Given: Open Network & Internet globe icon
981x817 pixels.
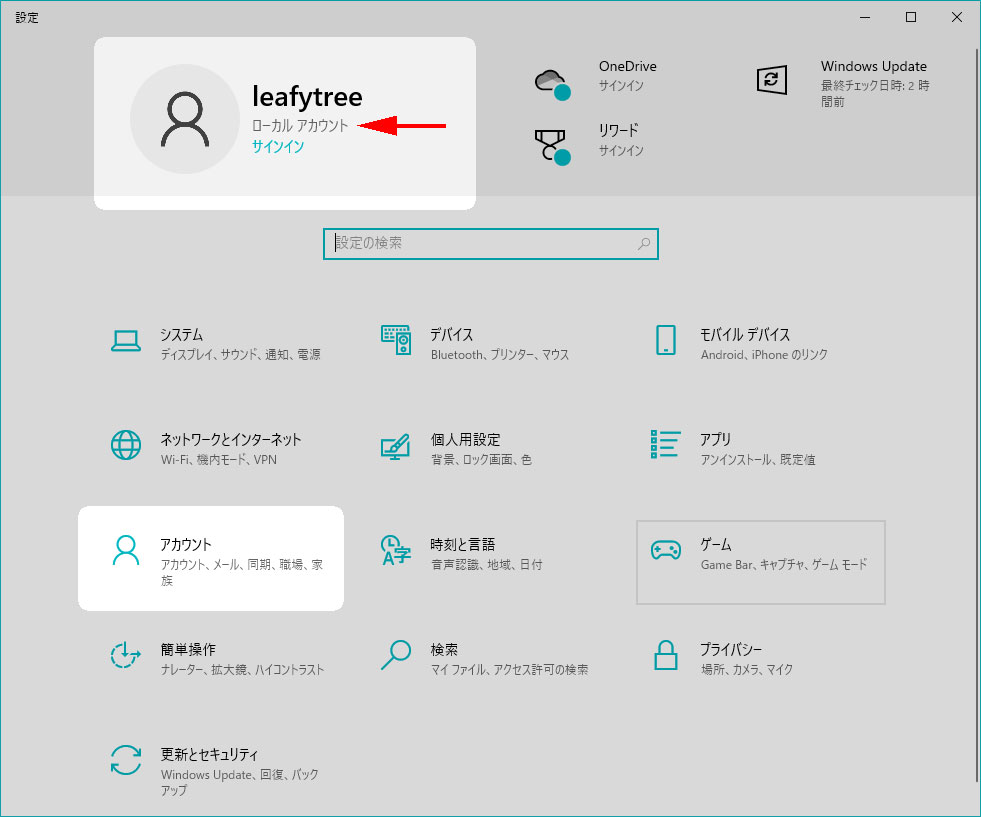Looking at the screenshot, I should click(126, 446).
